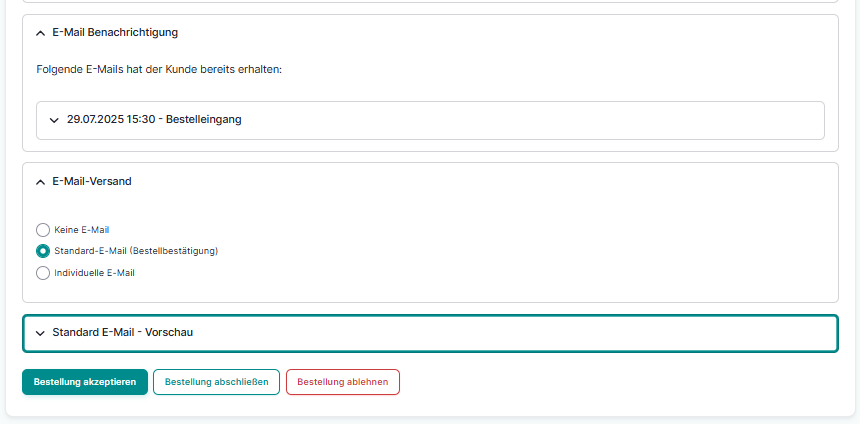
Task: Collapse E-Mail-Versand section via its chevron
Action: tap(40, 182)
